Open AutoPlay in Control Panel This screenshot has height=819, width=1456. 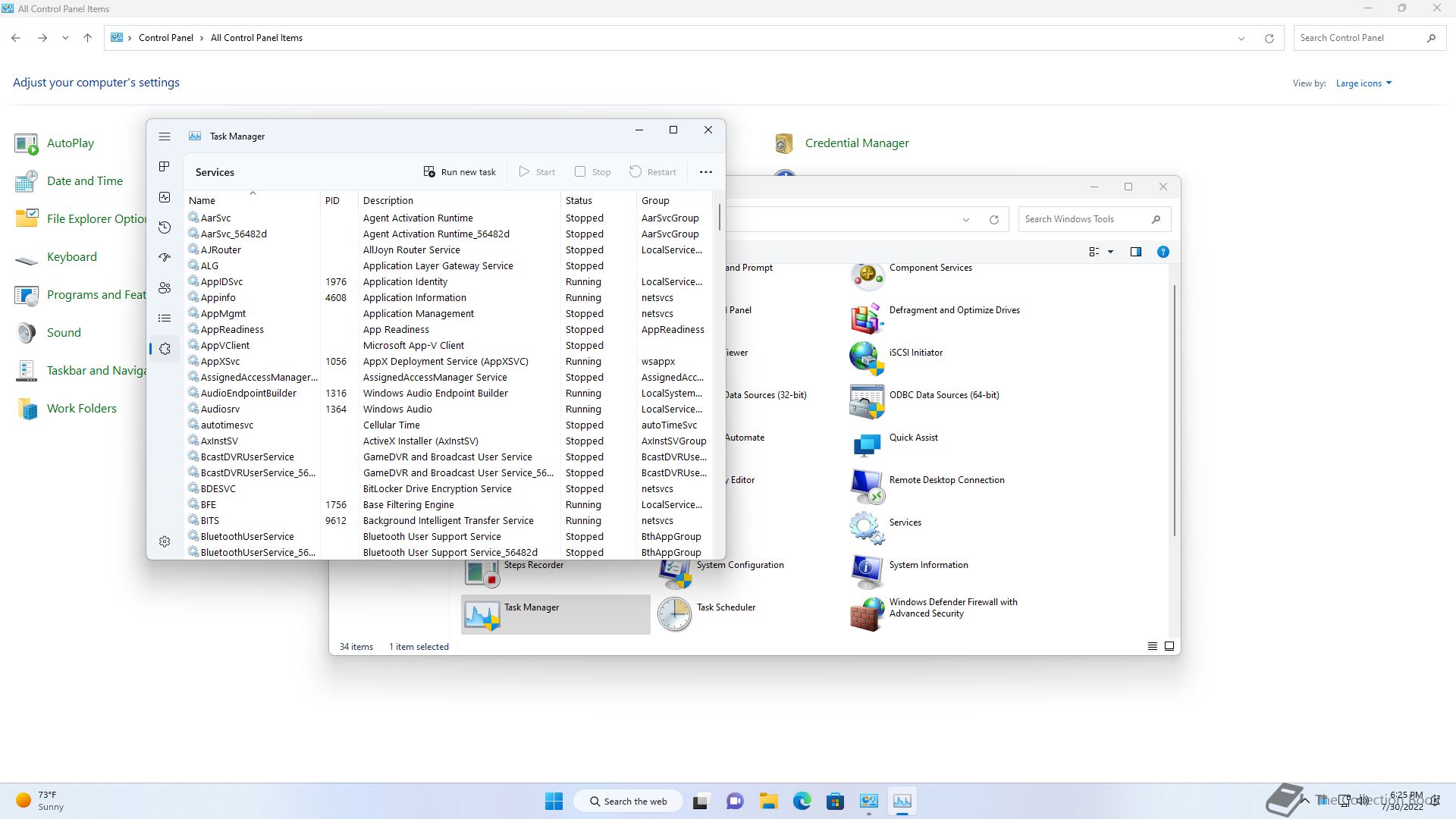tap(55, 143)
